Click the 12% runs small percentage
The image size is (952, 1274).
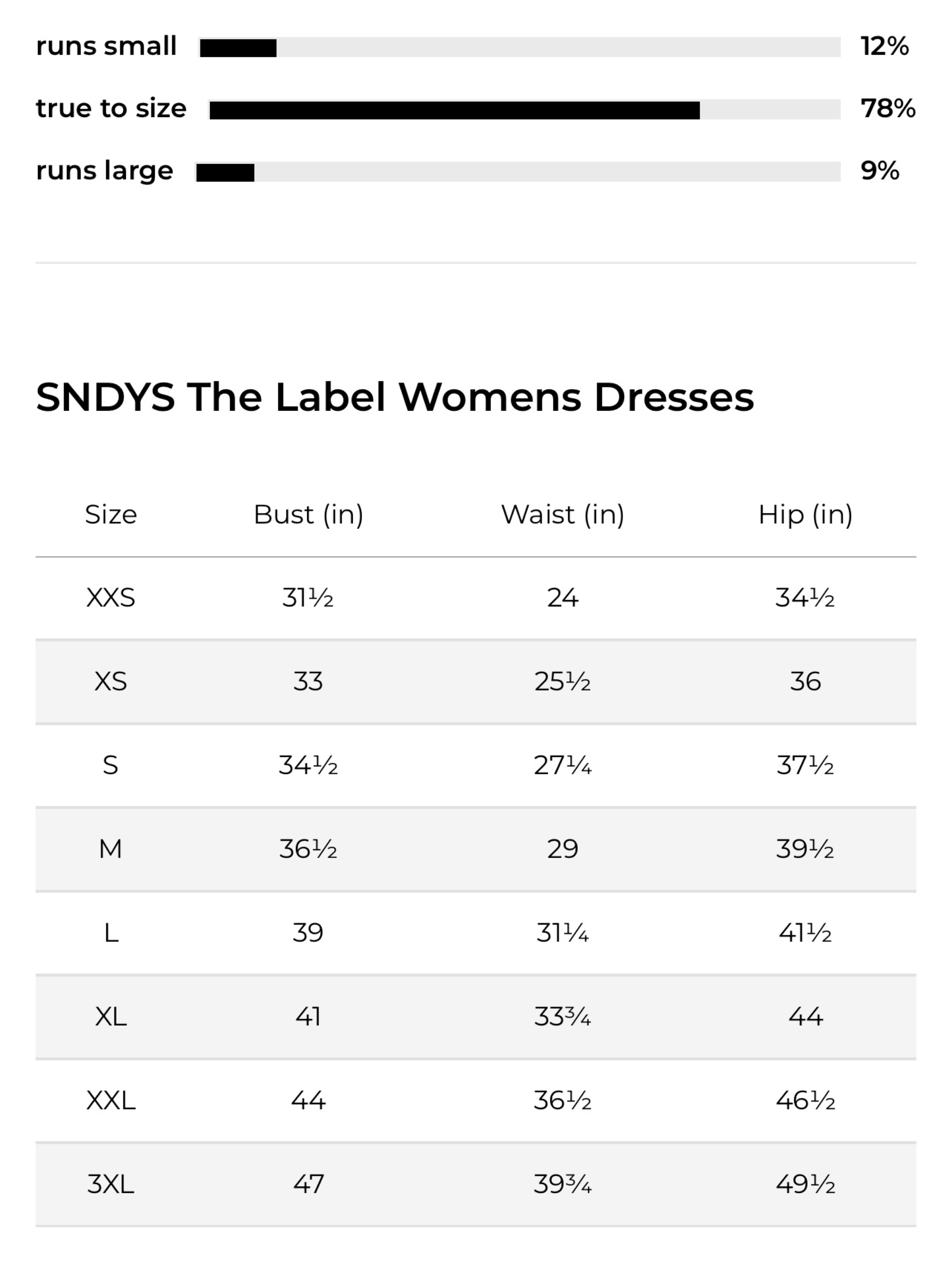tap(885, 46)
